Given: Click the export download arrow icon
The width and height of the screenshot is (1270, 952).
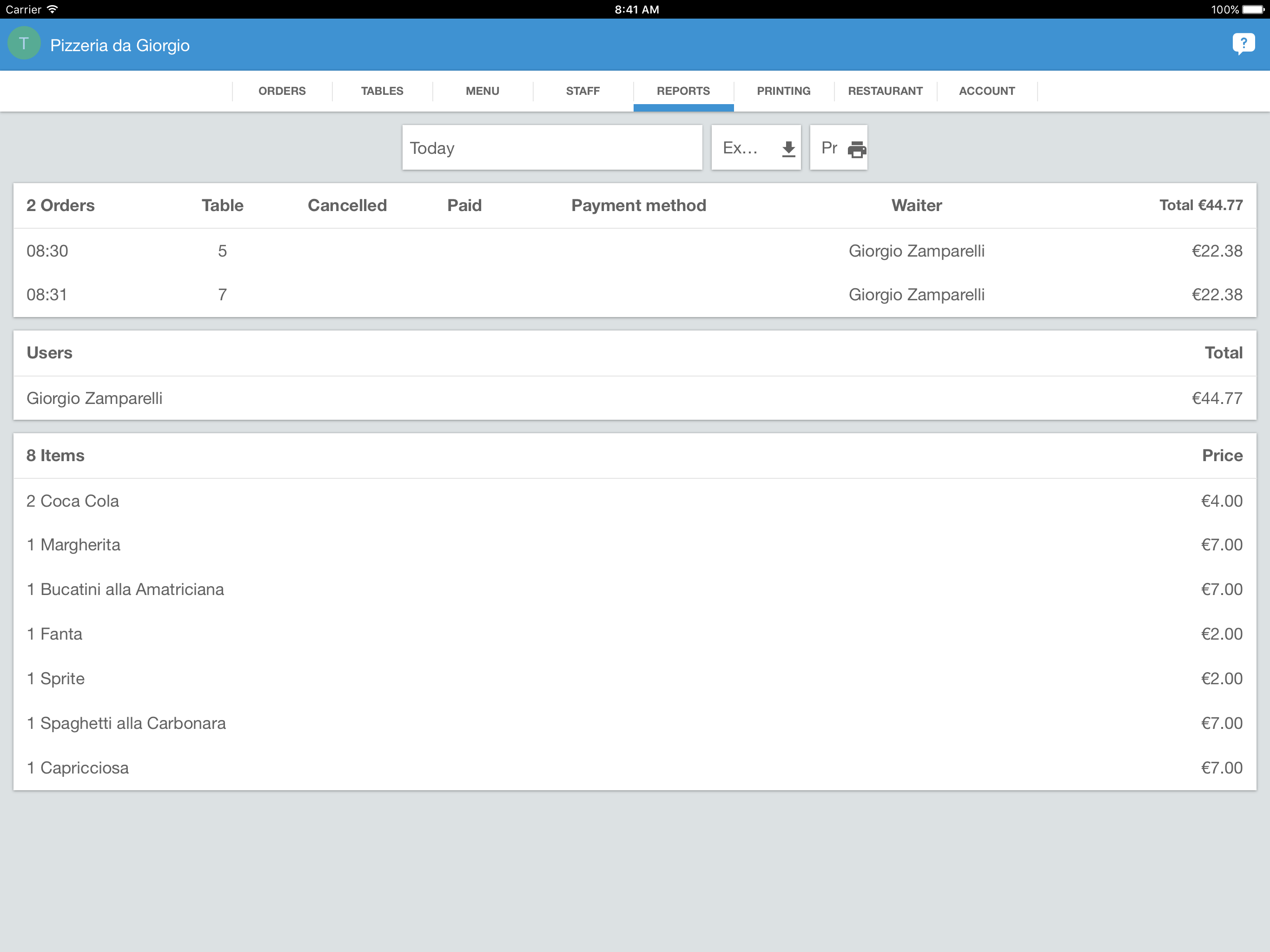Looking at the screenshot, I should pyautogui.click(x=788, y=149).
